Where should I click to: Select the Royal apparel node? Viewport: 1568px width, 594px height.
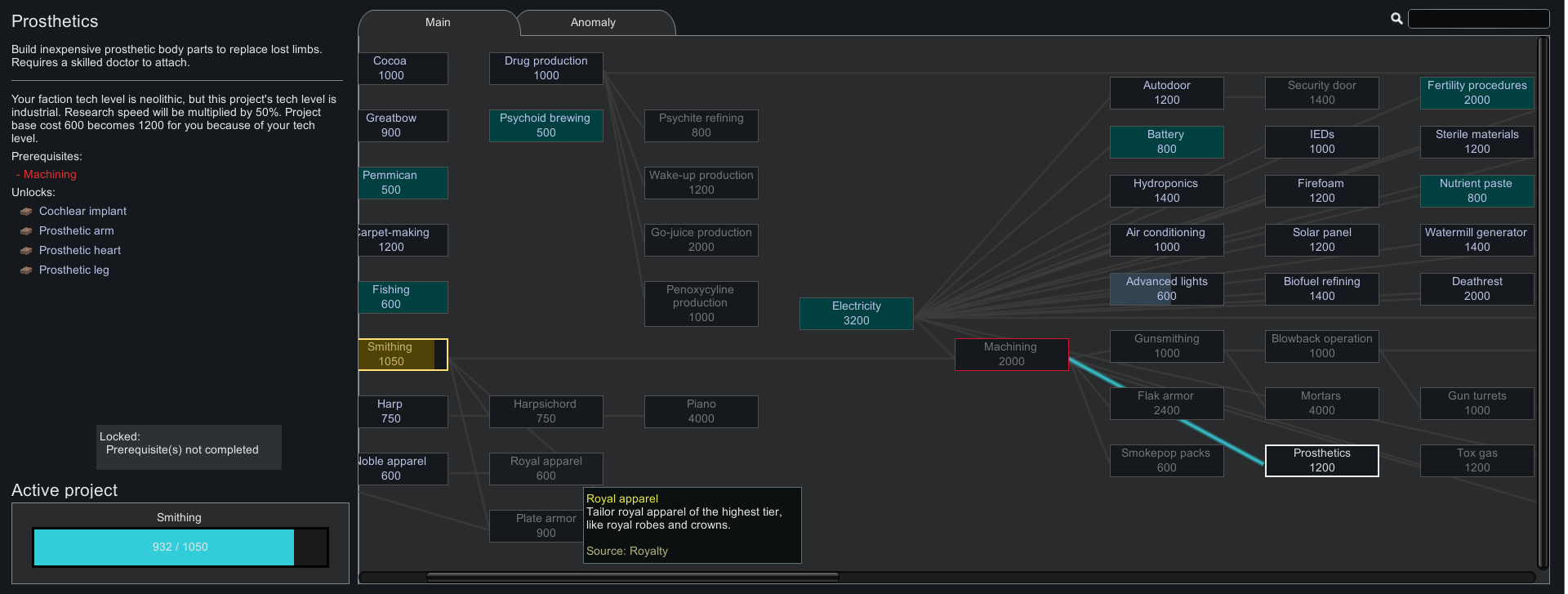[546, 469]
